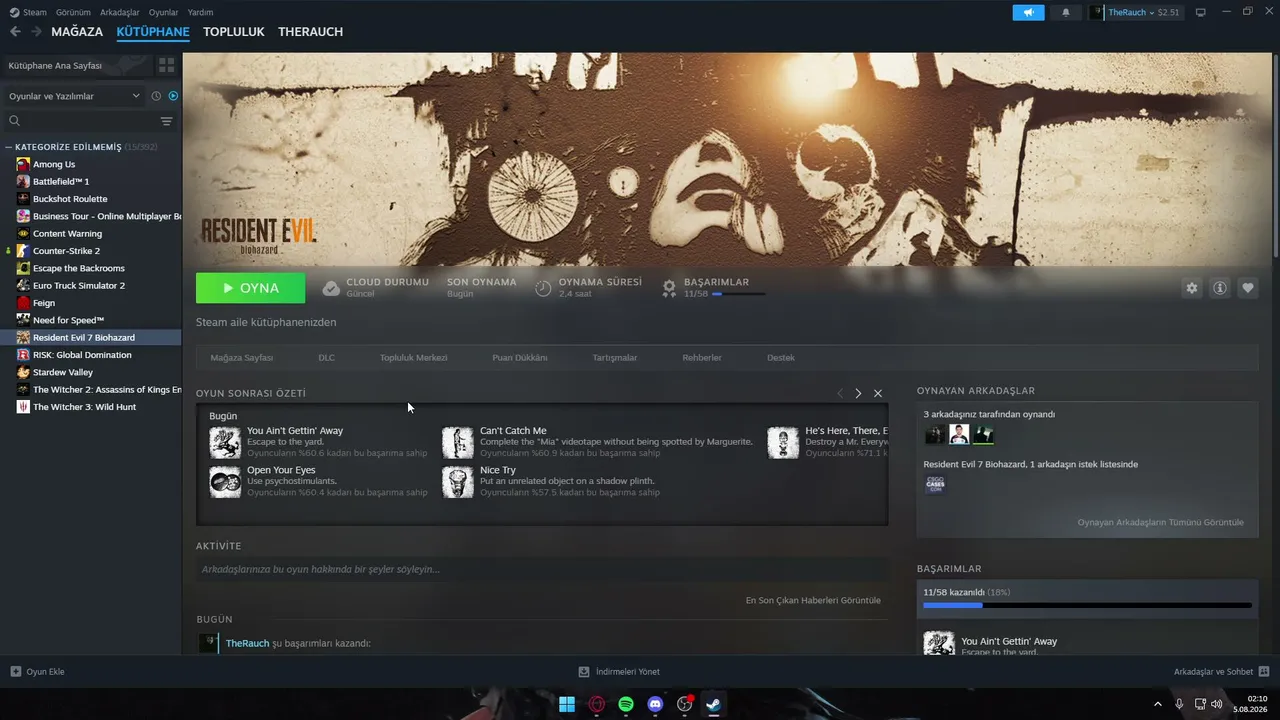
Task: Go back with the left arrow
Action: 15,32
